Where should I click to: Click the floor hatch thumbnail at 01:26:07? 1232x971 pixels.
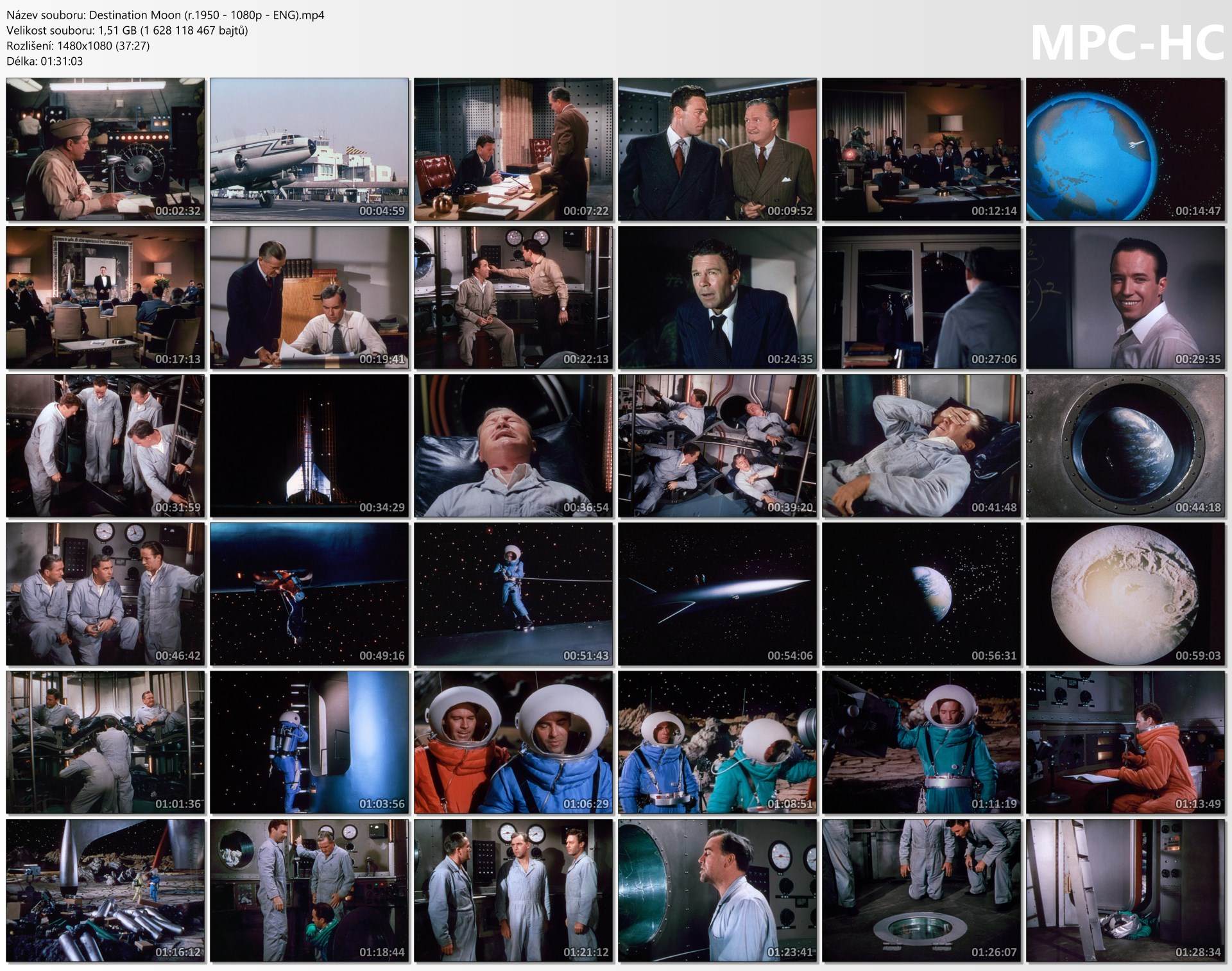(921, 891)
